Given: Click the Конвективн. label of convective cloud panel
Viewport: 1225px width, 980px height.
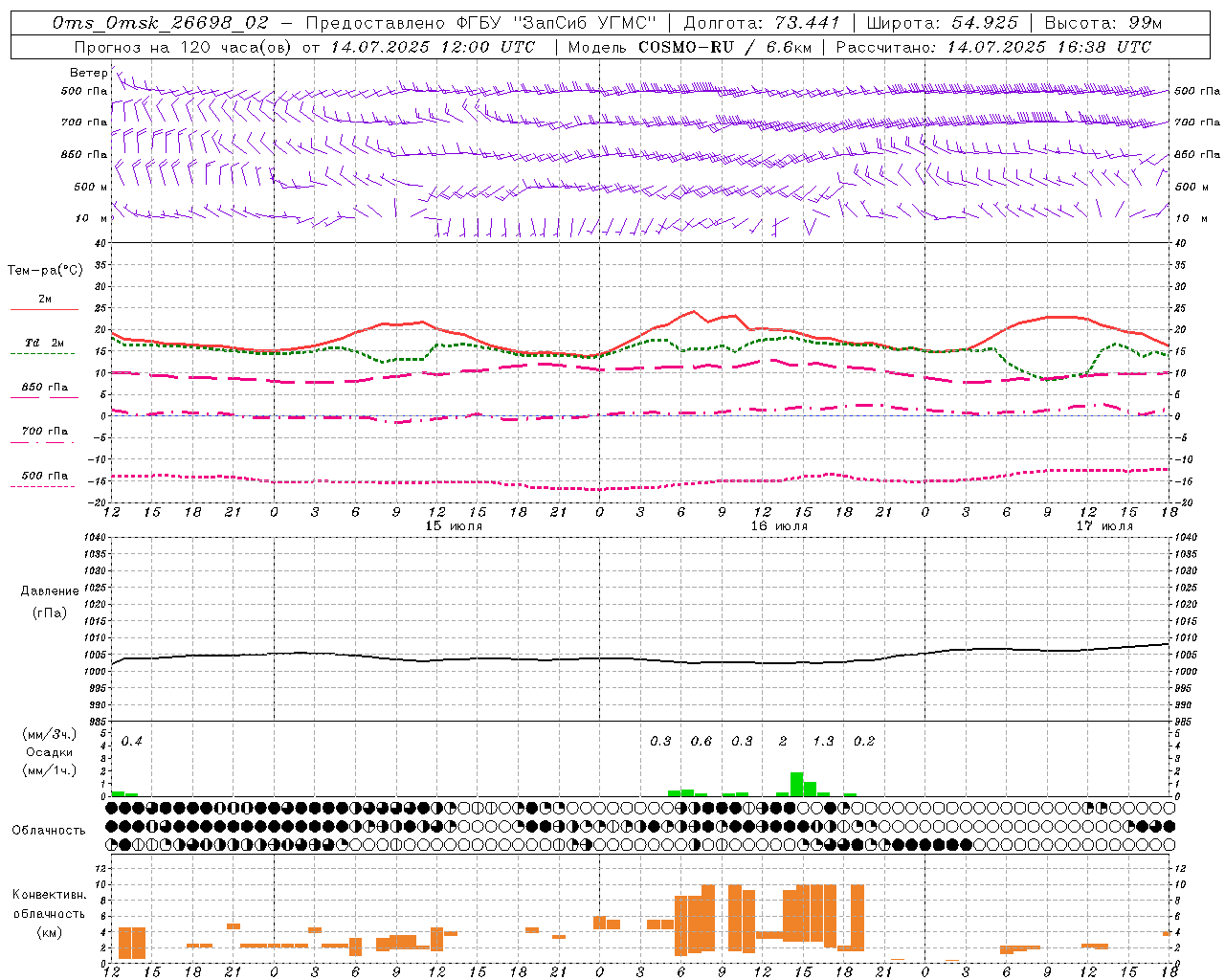Looking at the screenshot, I should click(50, 895).
